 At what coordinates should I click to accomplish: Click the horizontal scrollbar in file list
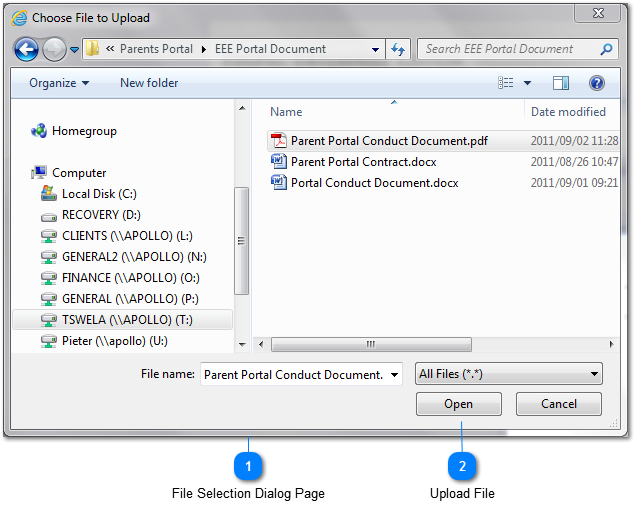tap(370, 344)
